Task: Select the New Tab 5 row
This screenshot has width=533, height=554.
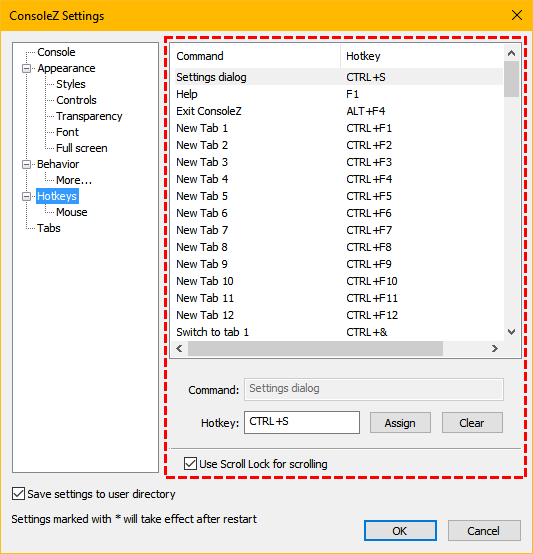Action: coord(339,196)
